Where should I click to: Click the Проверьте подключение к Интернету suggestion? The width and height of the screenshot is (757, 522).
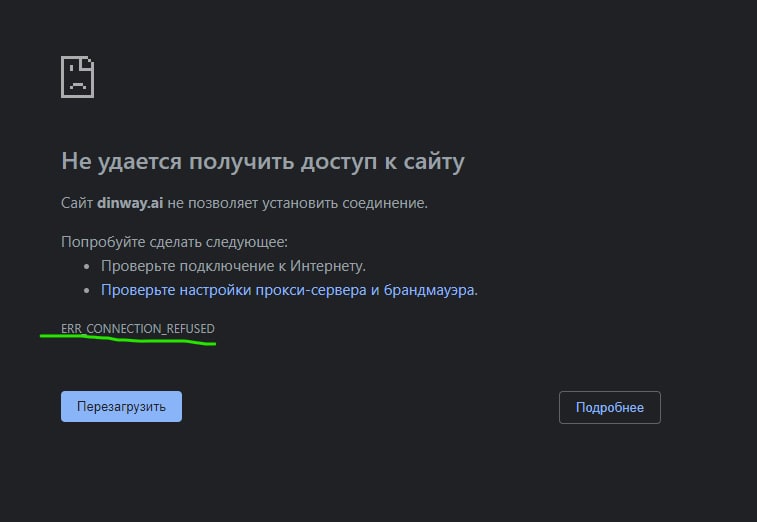tap(233, 266)
